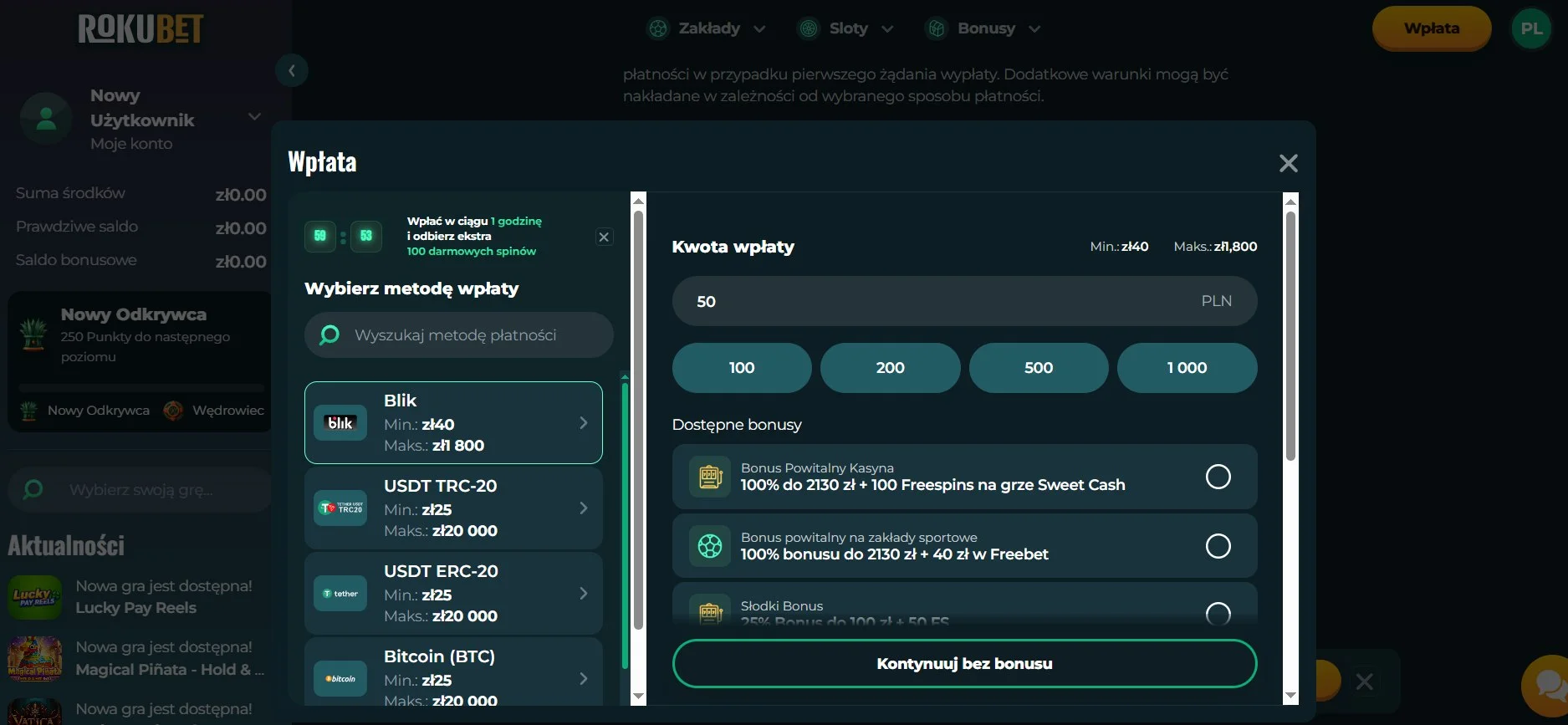The image size is (1568, 725).
Task: Click the casino welcome bonus slot icon
Action: [x=710, y=477]
